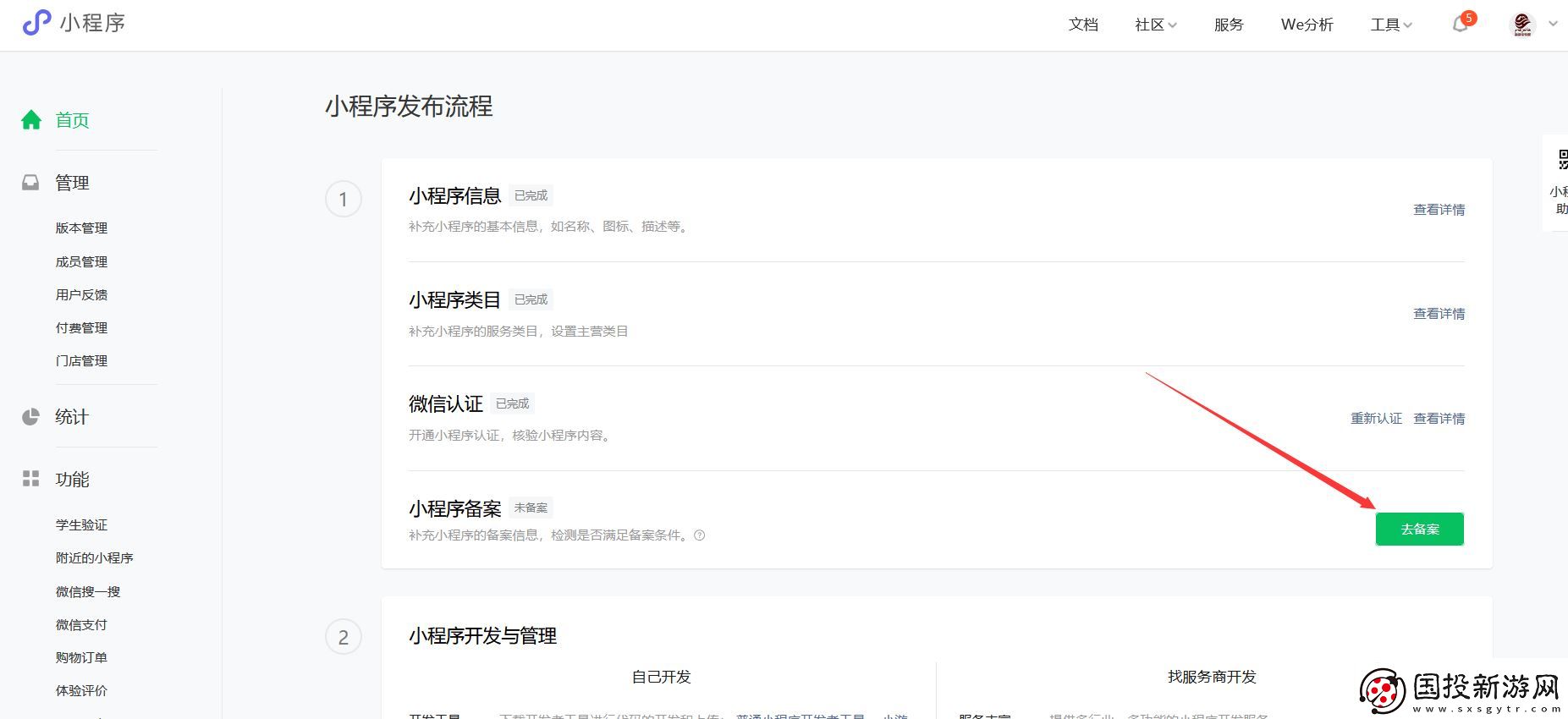Click the 管理 inbox icon
Image resolution: width=1568 pixels, height=719 pixels.
pos(30,183)
